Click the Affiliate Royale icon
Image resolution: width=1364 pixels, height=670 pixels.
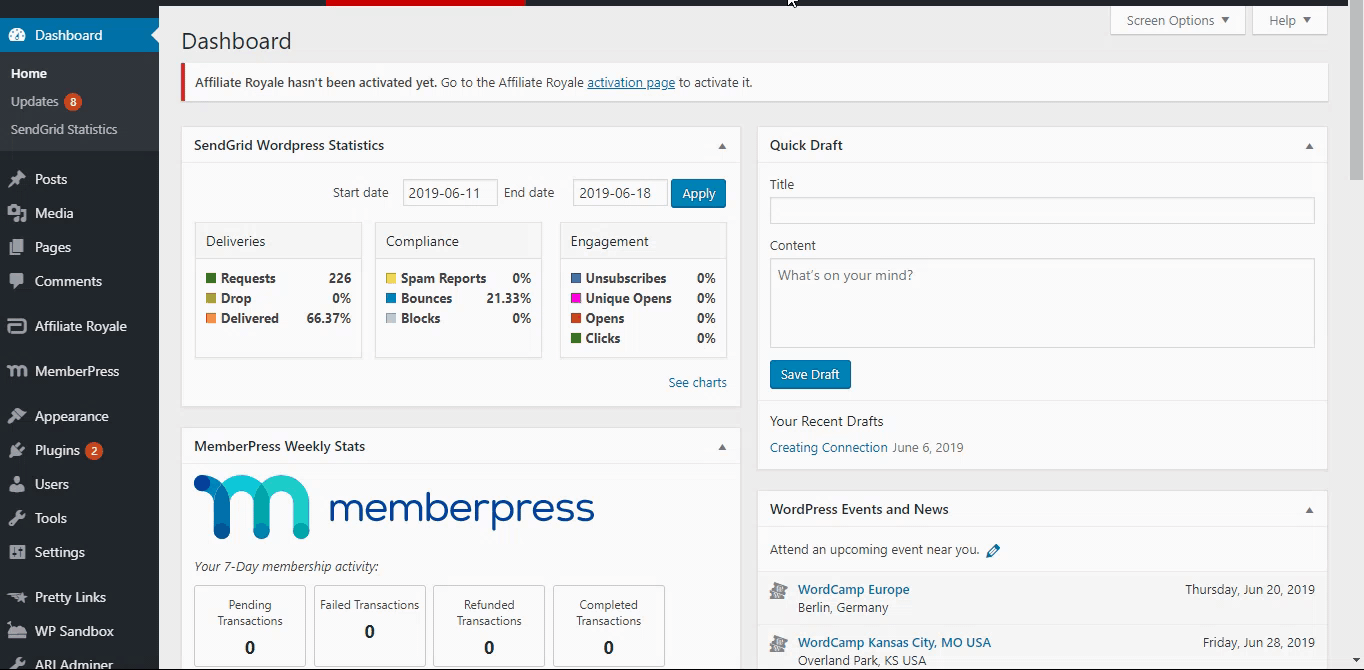[17, 326]
